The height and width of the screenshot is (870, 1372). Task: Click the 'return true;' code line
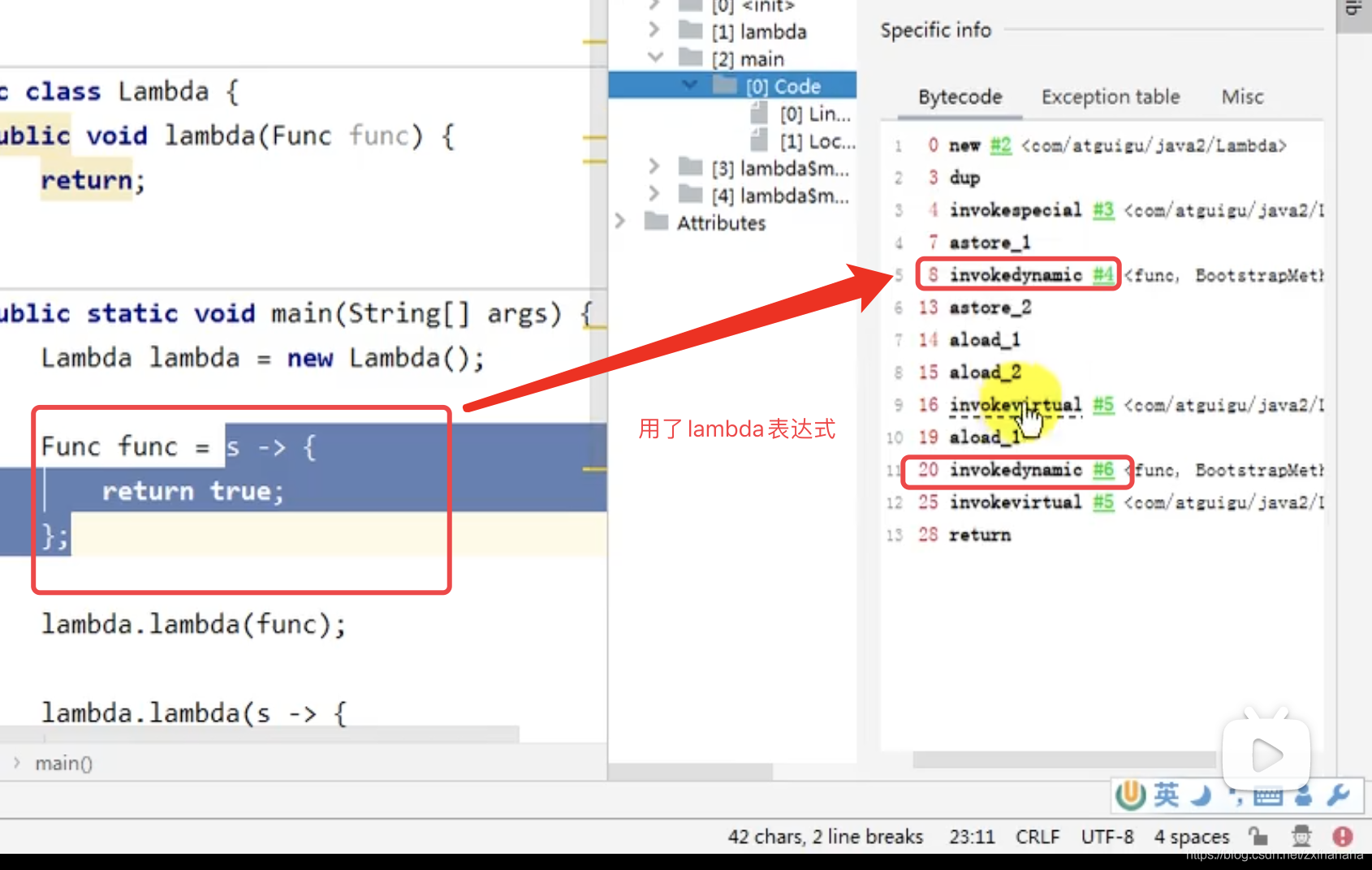(x=193, y=491)
